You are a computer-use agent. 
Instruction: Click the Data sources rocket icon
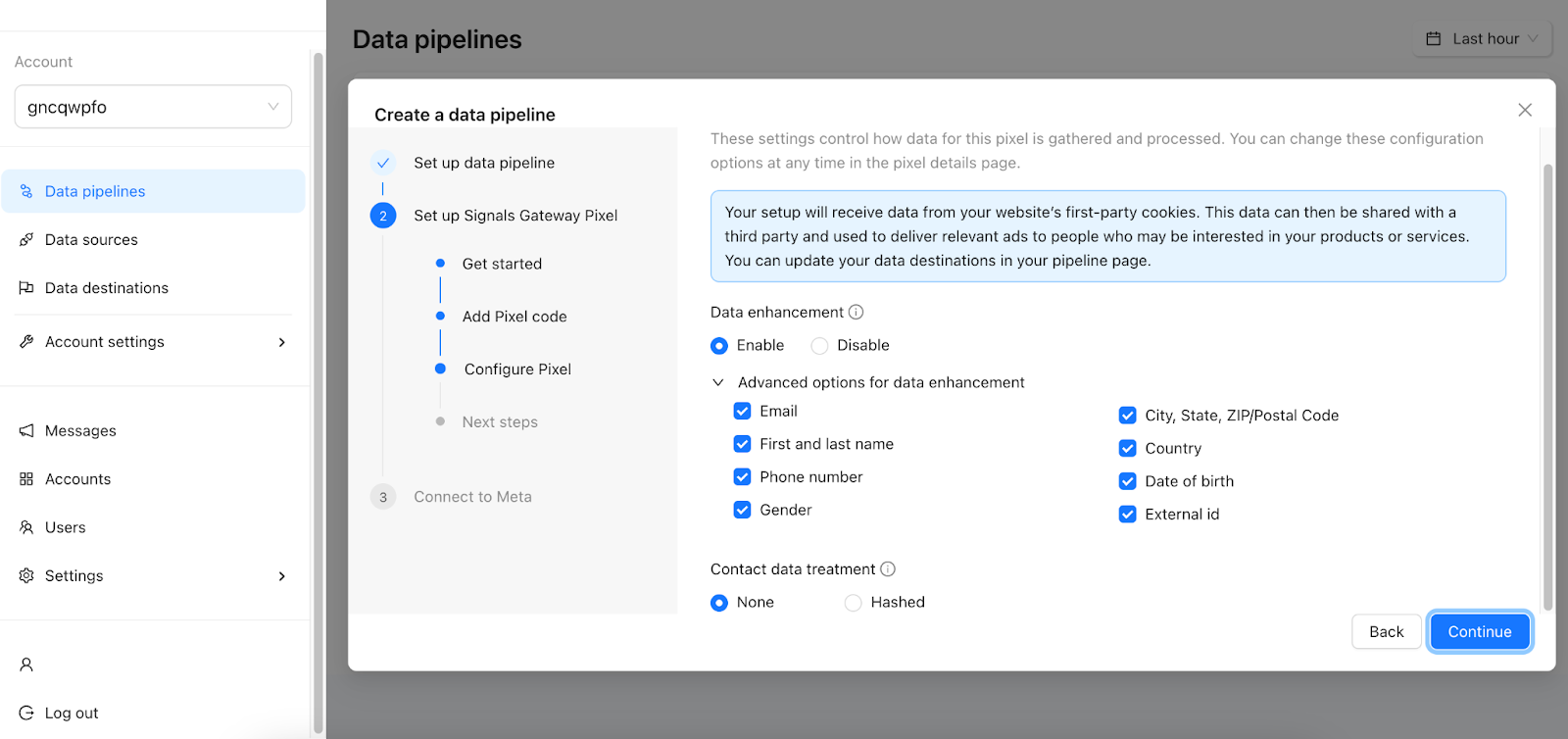[x=26, y=239]
